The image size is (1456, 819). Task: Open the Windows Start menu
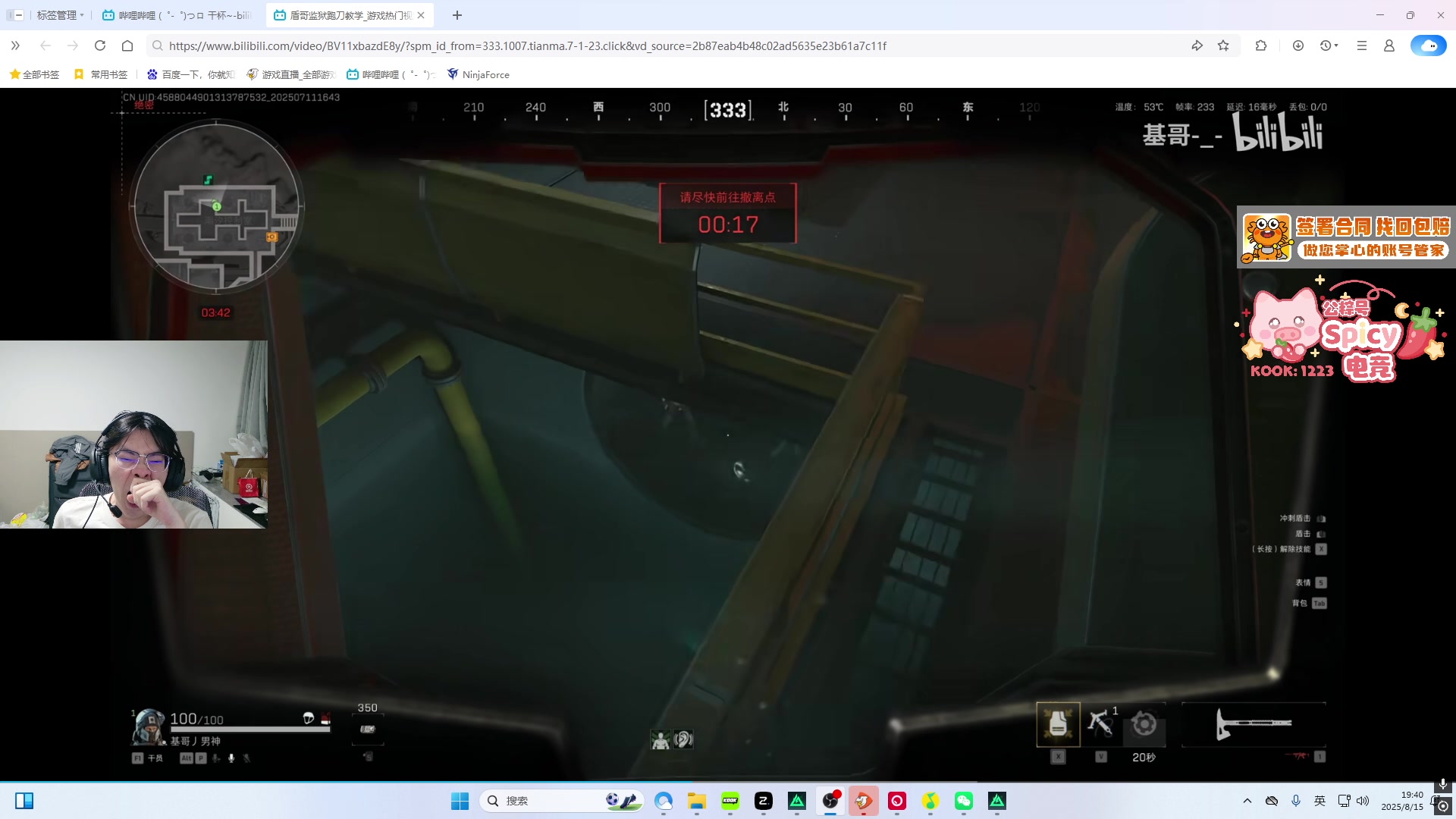pos(460,801)
